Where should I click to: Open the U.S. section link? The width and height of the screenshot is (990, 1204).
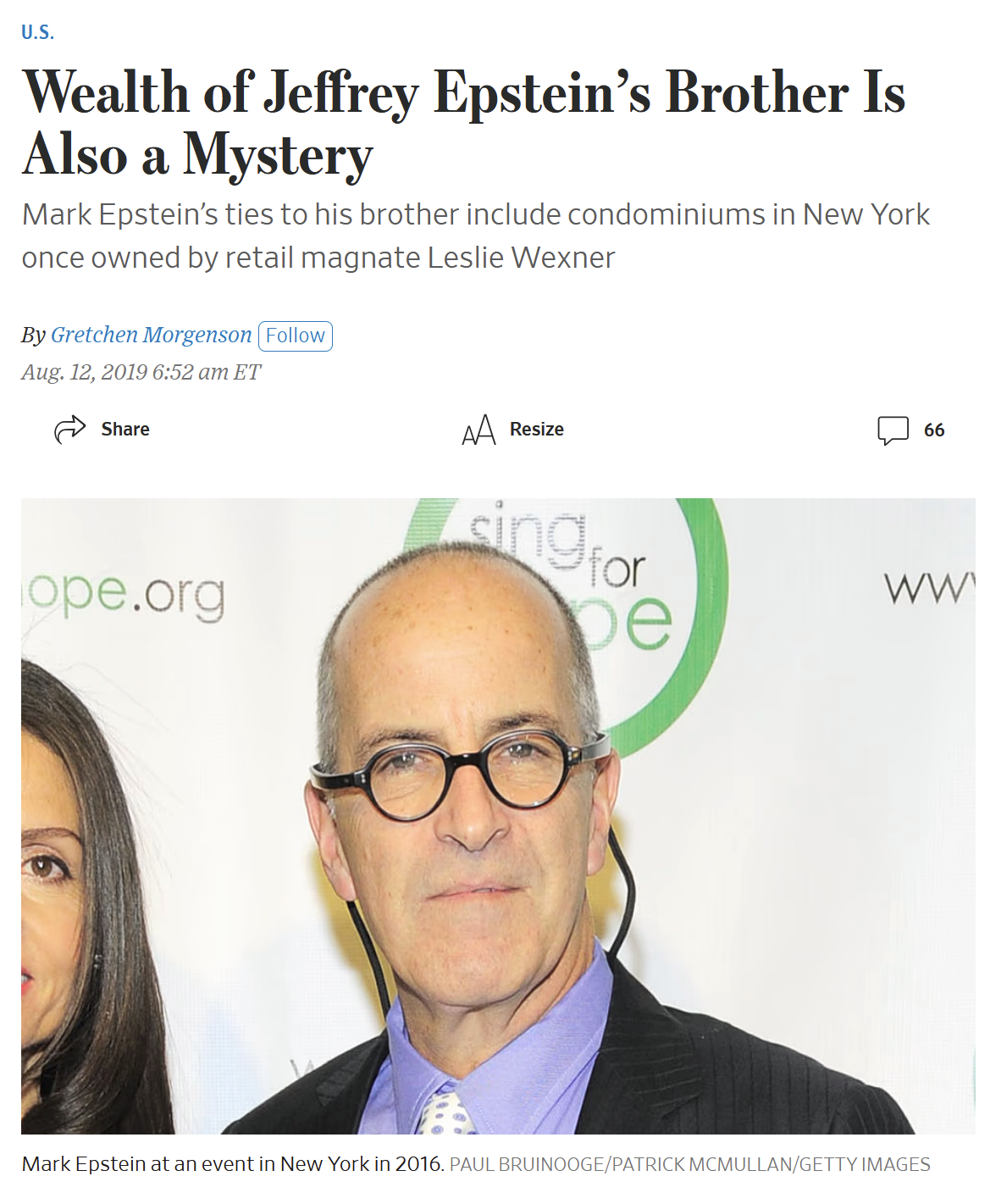coord(38,32)
